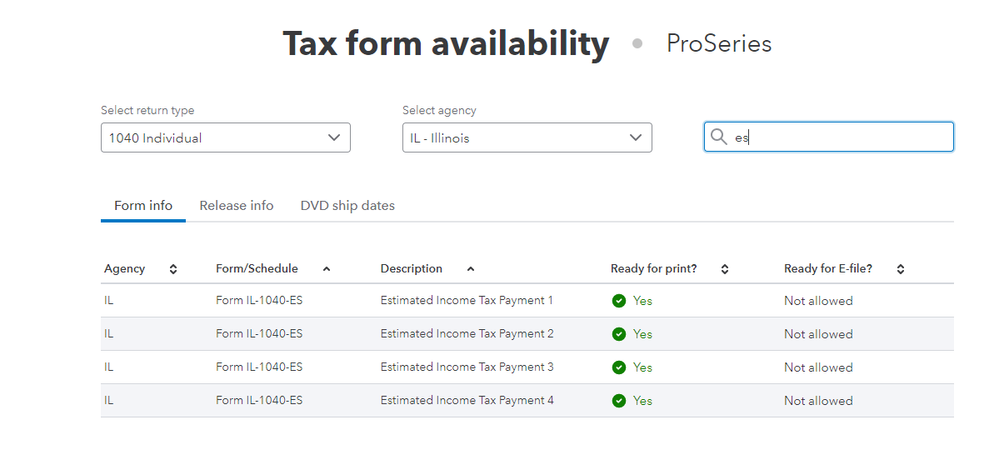Sort by Ready for E-file column
The height and width of the screenshot is (460, 999).
(900, 269)
